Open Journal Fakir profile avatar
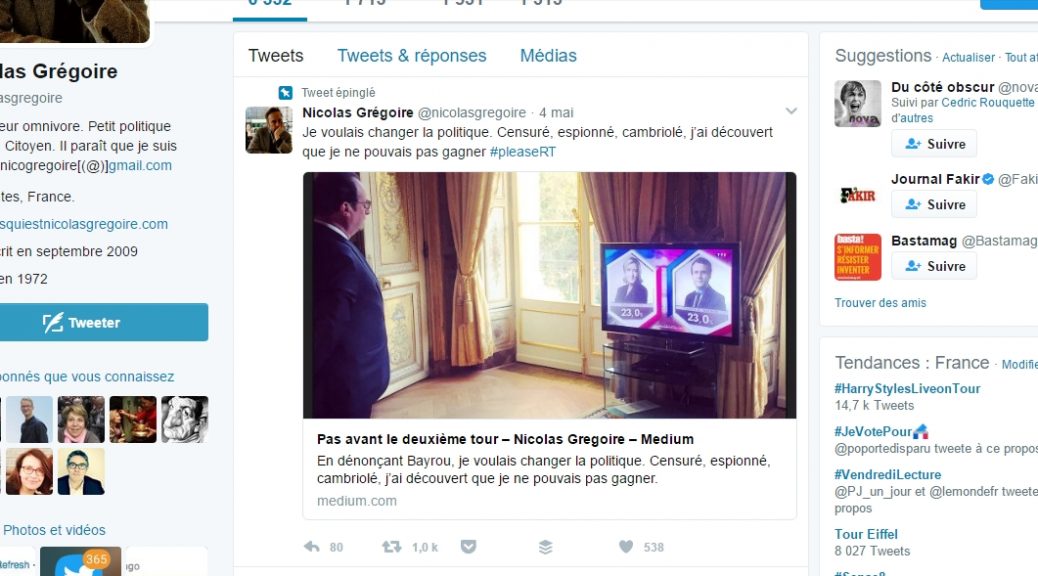The image size is (1038, 576). click(857, 195)
